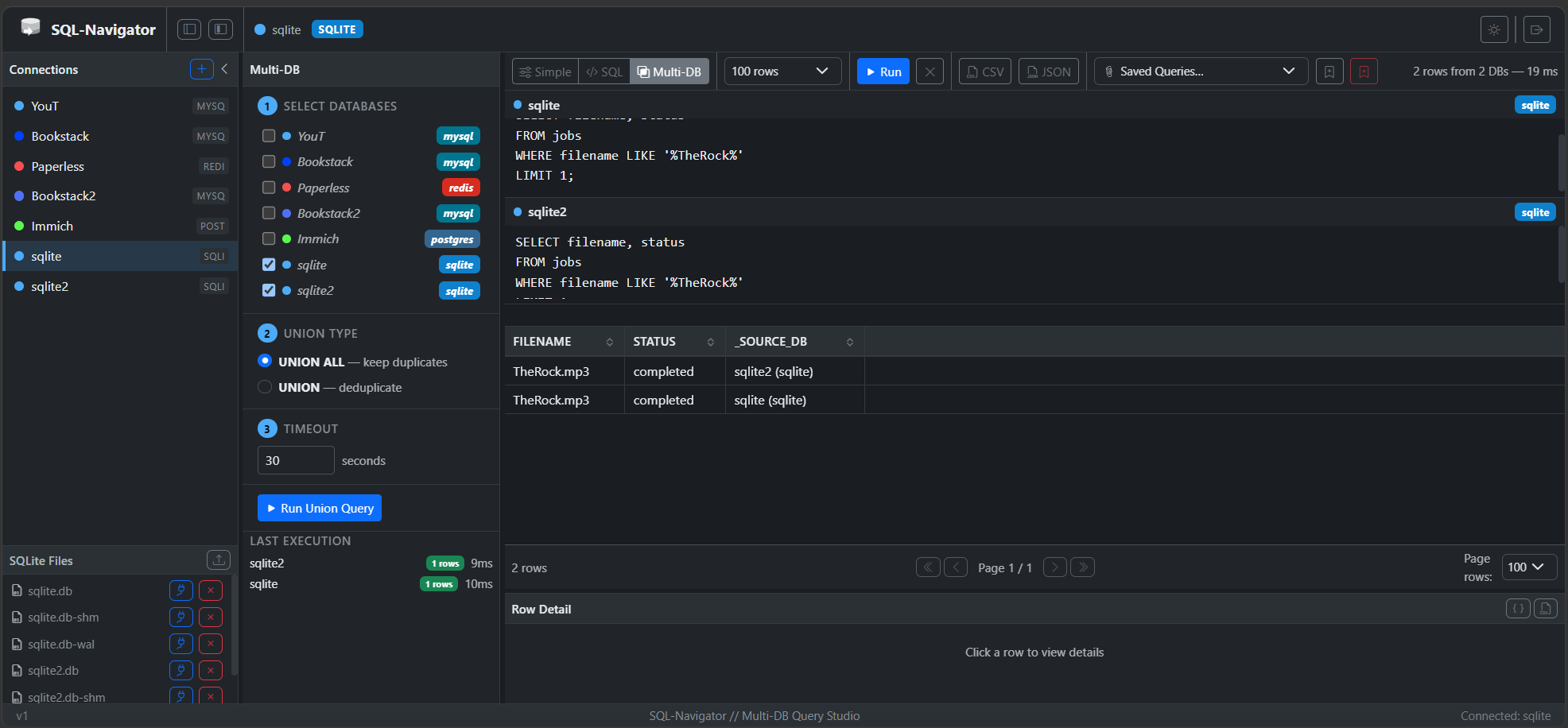Click Run Union Query button
Screen dimensions: 1568x728
pos(320,508)
